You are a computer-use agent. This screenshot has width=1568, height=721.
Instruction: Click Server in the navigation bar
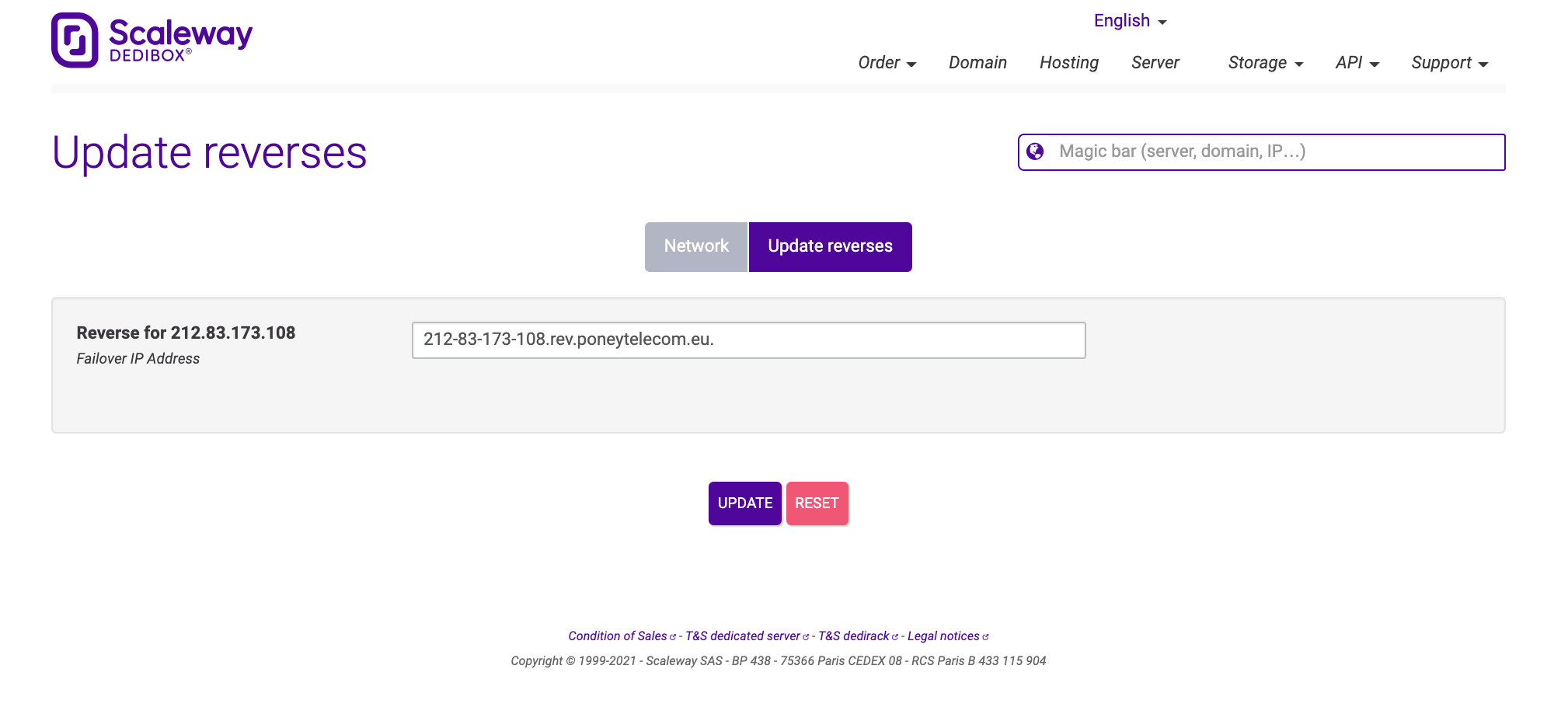tap(1155, 62)
